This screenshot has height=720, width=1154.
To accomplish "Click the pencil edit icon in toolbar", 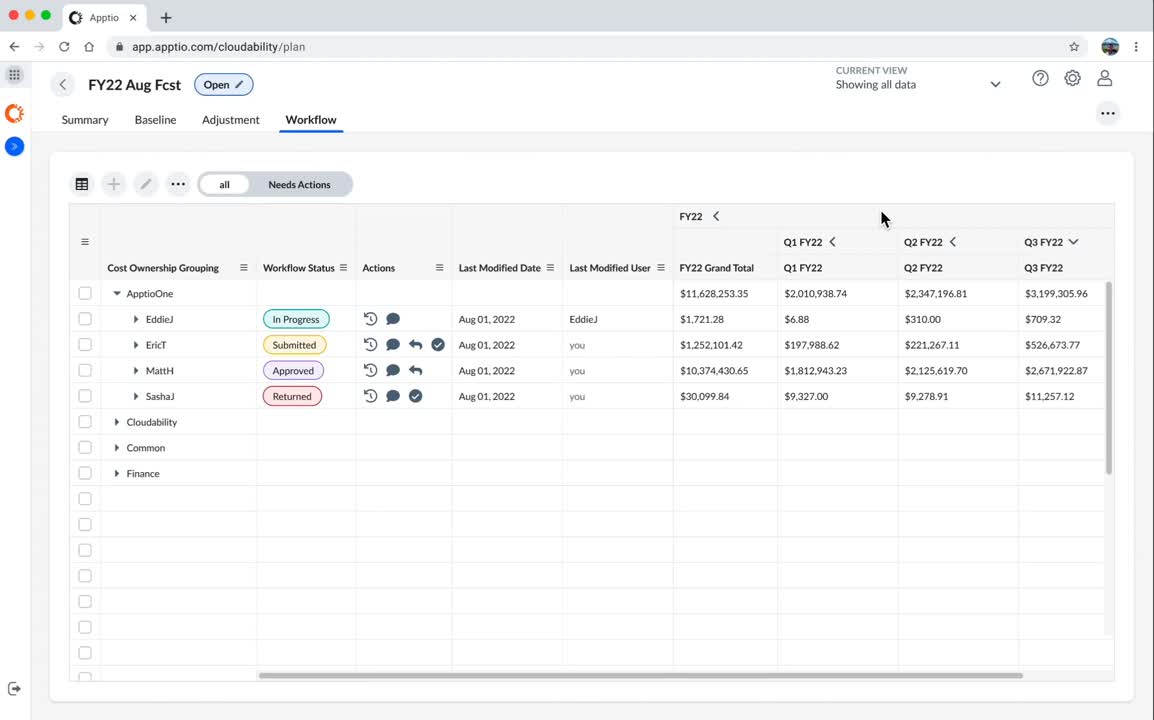I will pyautogui.click(x=146, y=184).
